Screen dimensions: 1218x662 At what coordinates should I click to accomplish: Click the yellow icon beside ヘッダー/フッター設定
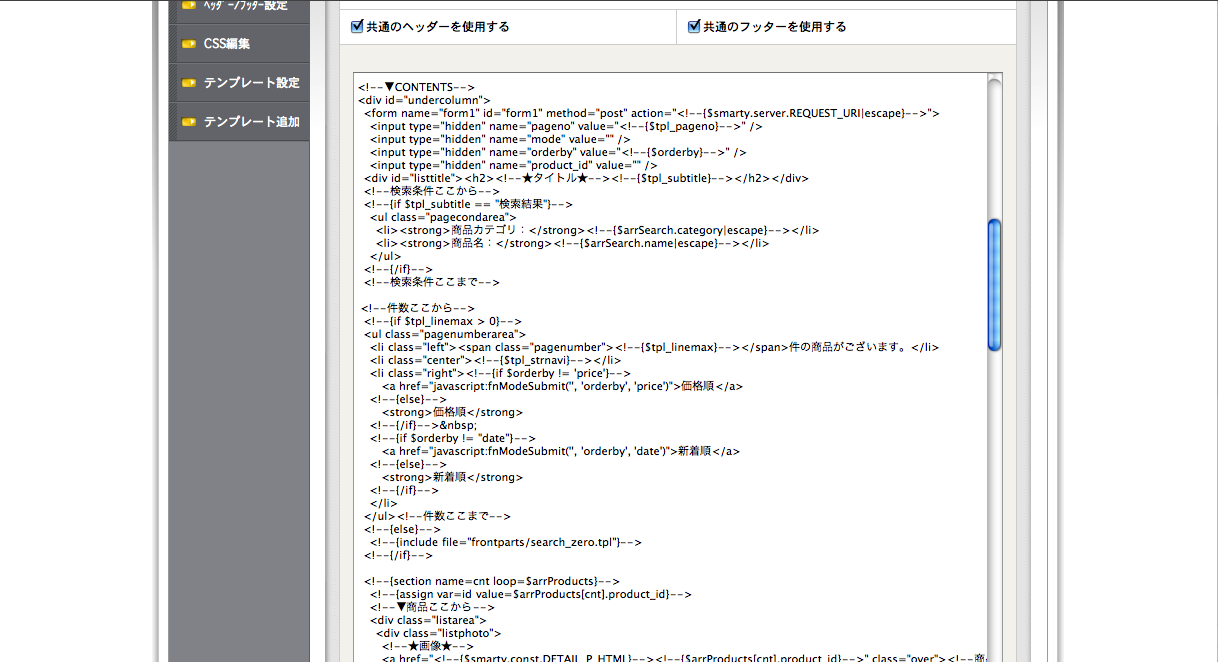[x=188, y=5]
